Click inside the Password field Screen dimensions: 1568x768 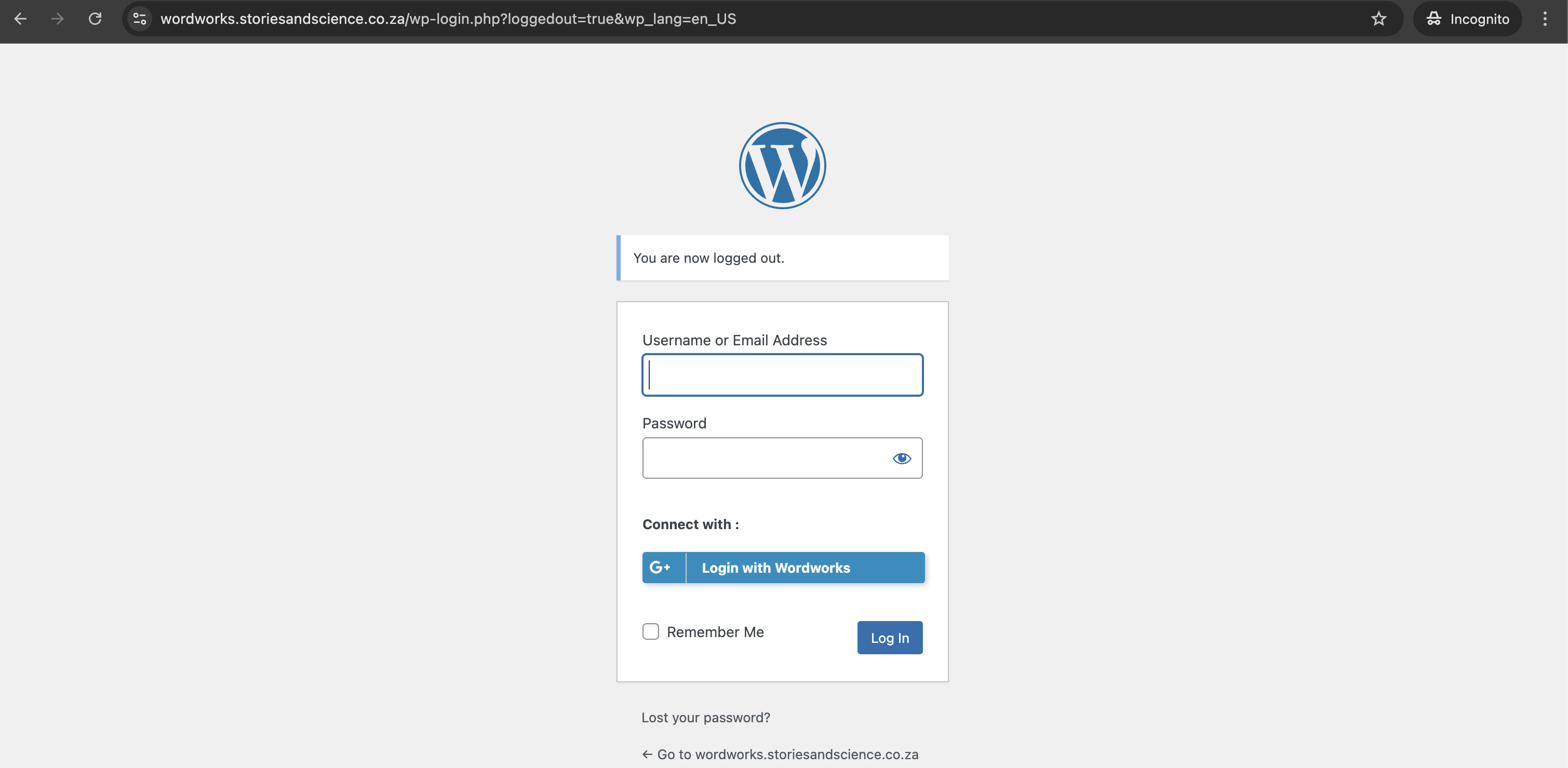[761, 458]
